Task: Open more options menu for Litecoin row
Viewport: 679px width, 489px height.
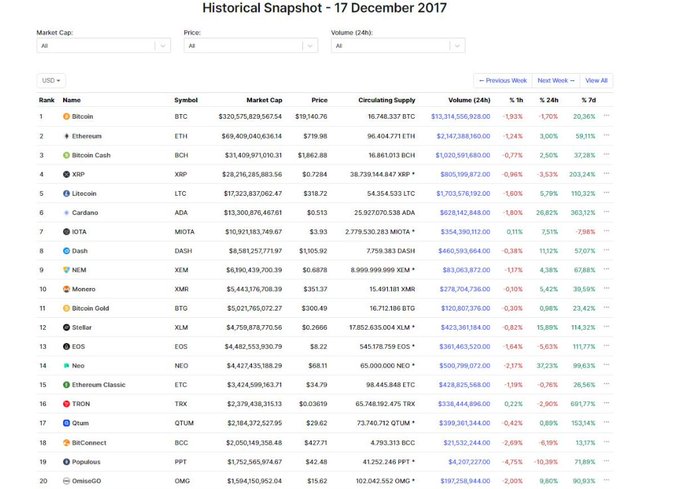Action: [606, 193]
